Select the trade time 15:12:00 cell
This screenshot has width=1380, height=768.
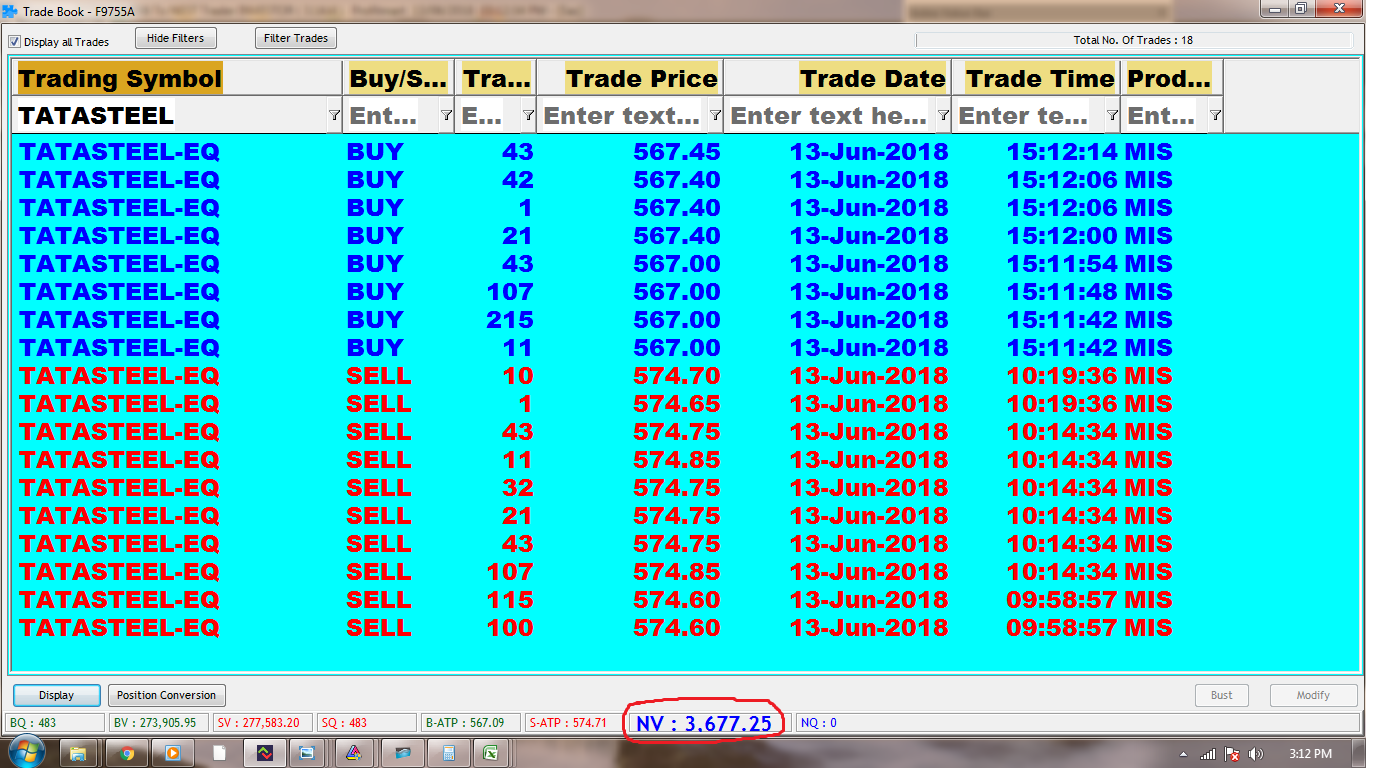1062,236
